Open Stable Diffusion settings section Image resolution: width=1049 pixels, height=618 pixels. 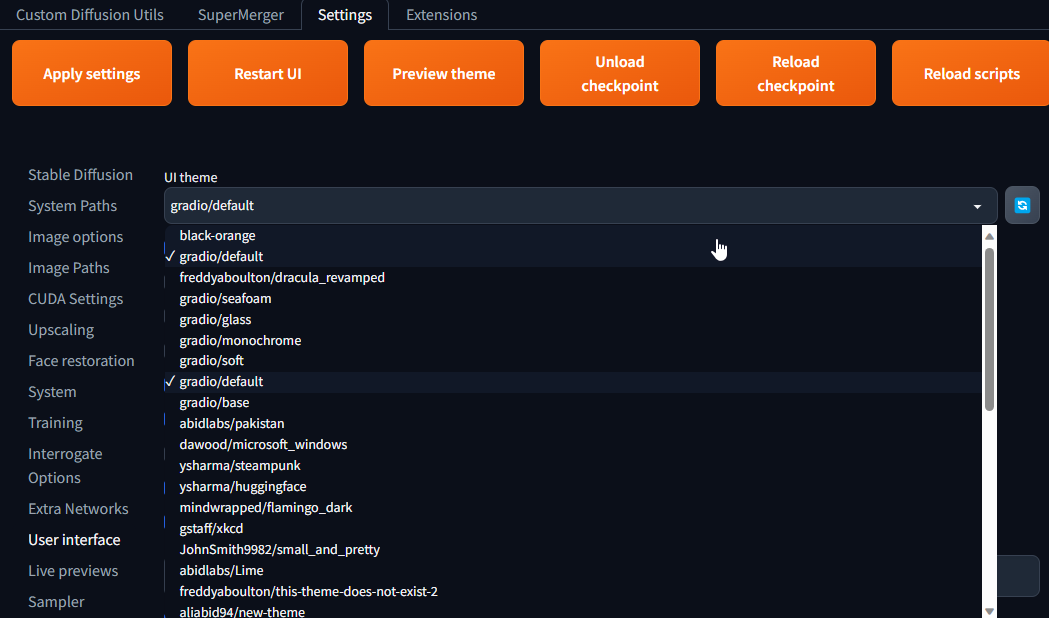[80, 175]
